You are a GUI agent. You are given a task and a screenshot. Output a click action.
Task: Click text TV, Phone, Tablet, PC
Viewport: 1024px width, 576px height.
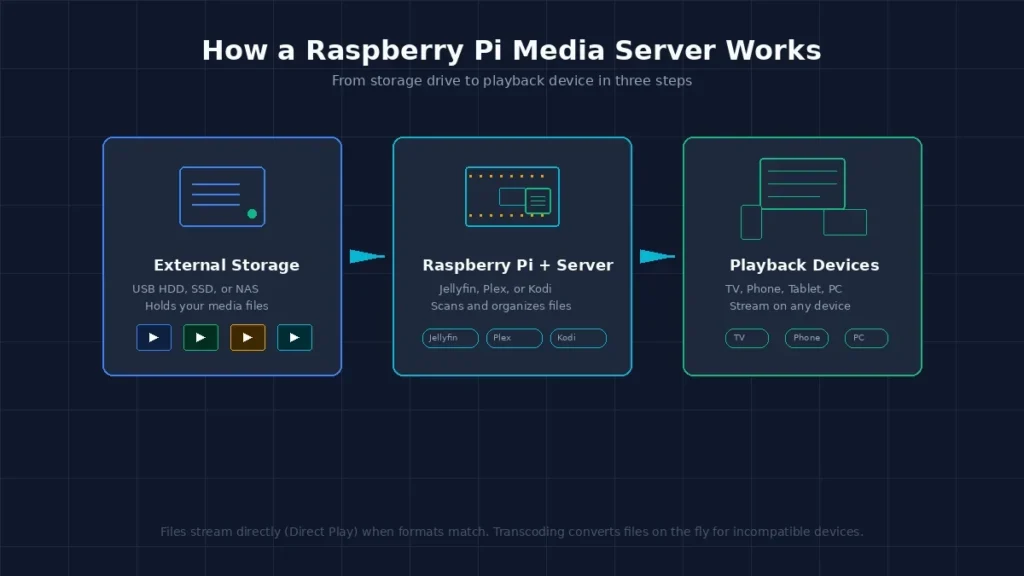(784, 289)
